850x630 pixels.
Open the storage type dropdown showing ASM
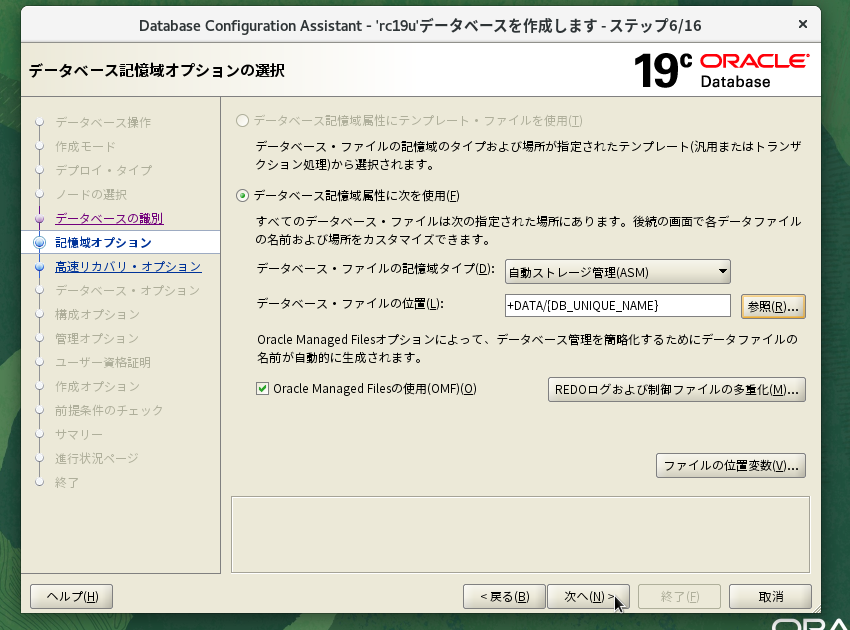click(x=617, y=272)
